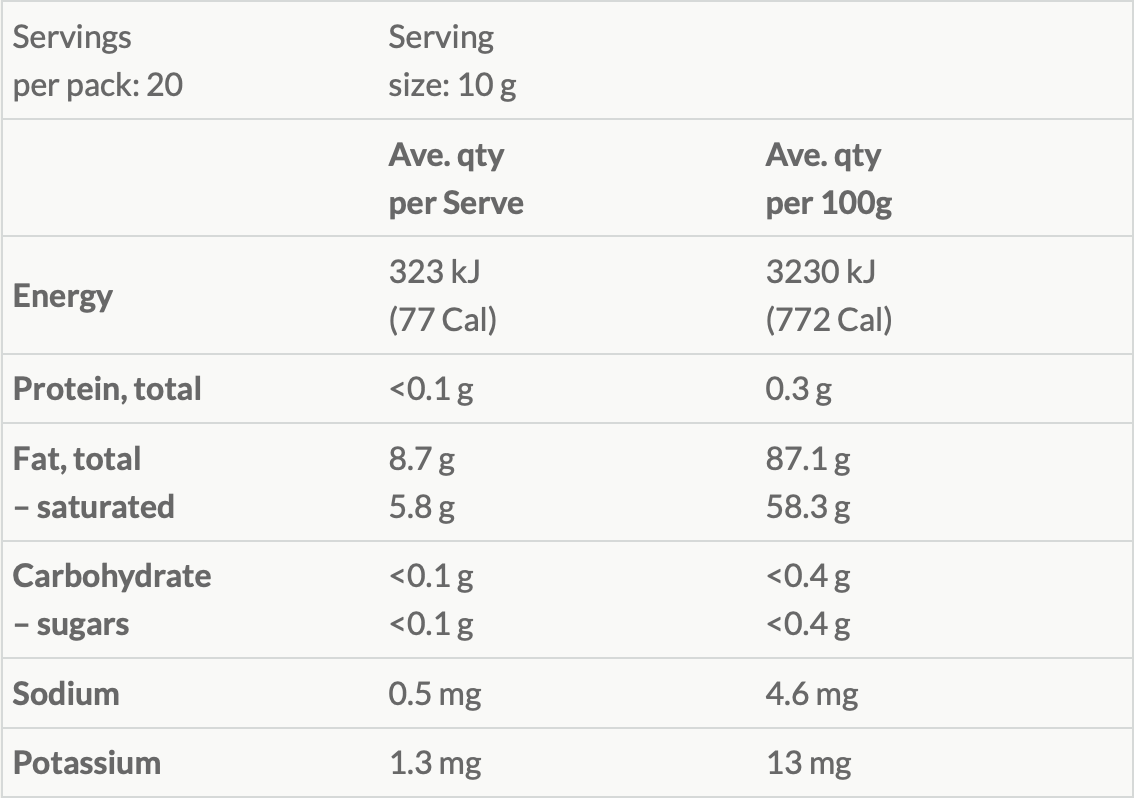Click the Protein, total label

[107, 389]
